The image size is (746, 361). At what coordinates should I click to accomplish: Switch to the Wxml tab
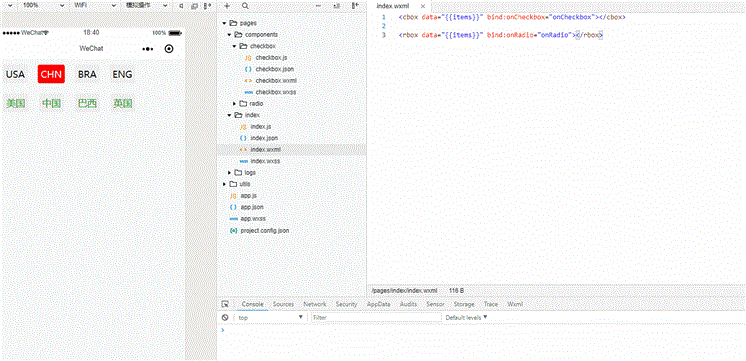click(515, 304)
